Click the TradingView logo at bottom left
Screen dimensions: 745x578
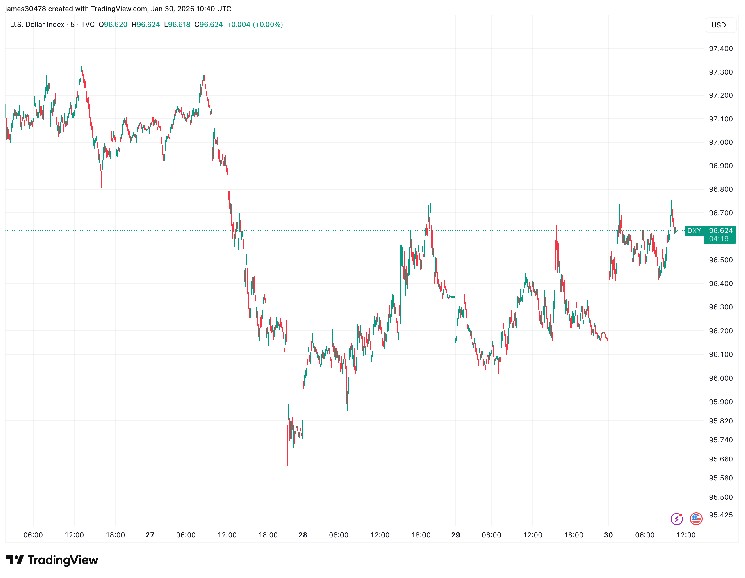(x=43, y=560)
